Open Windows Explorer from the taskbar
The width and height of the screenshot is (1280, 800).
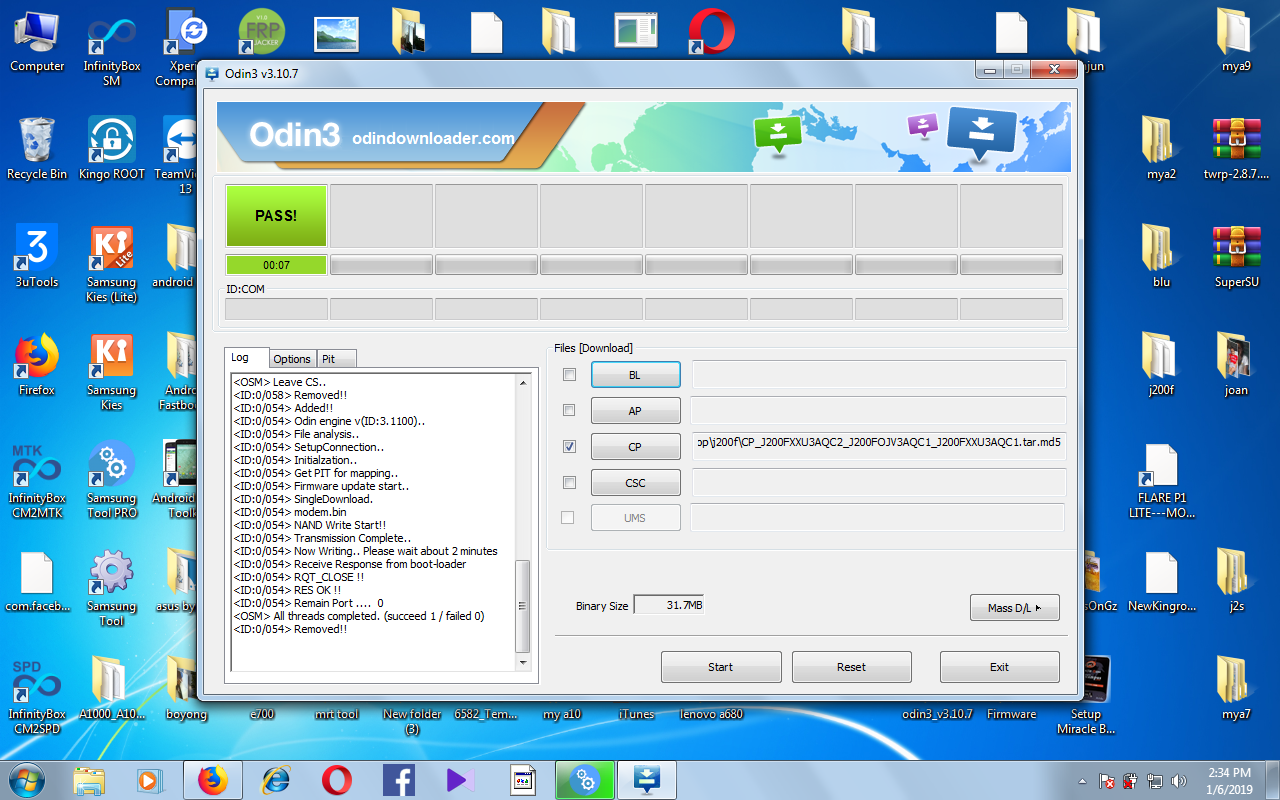click(x=89, y=780)
